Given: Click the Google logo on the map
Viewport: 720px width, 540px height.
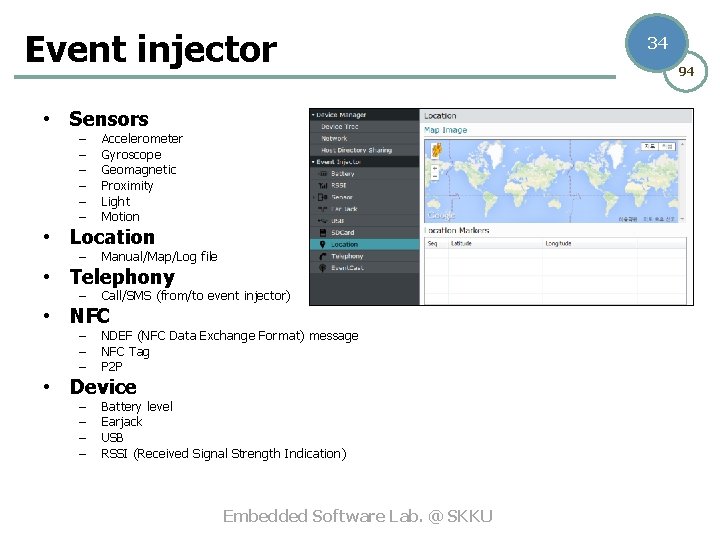Looking at the screenshot, I should coord(441,215).
